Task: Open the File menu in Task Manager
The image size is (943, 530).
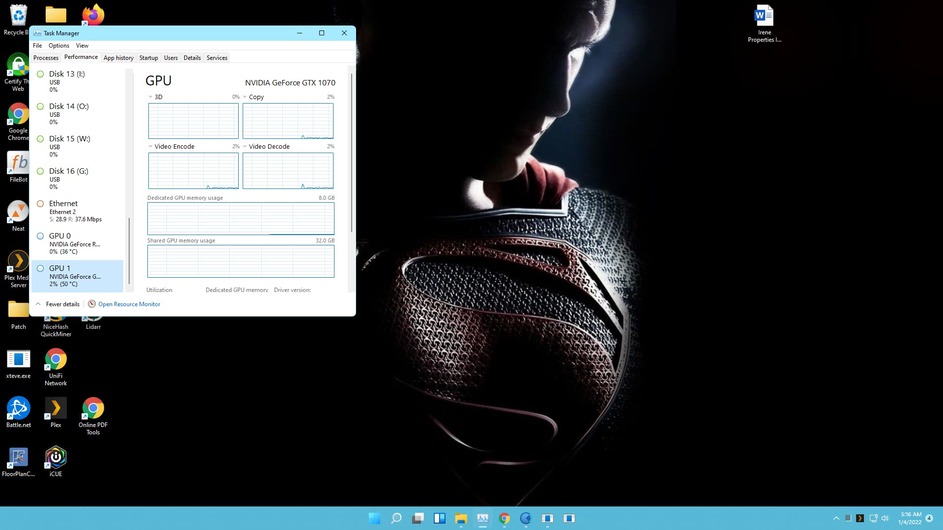Action: tap(37, 45)
